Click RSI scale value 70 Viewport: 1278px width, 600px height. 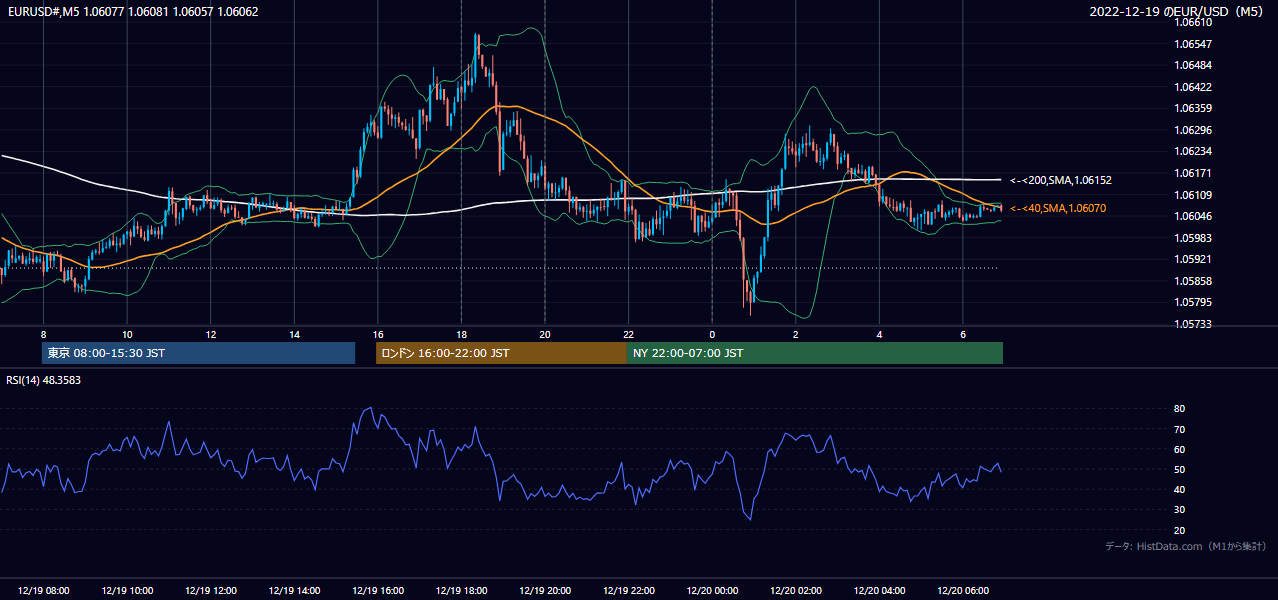click(1179, 429)
